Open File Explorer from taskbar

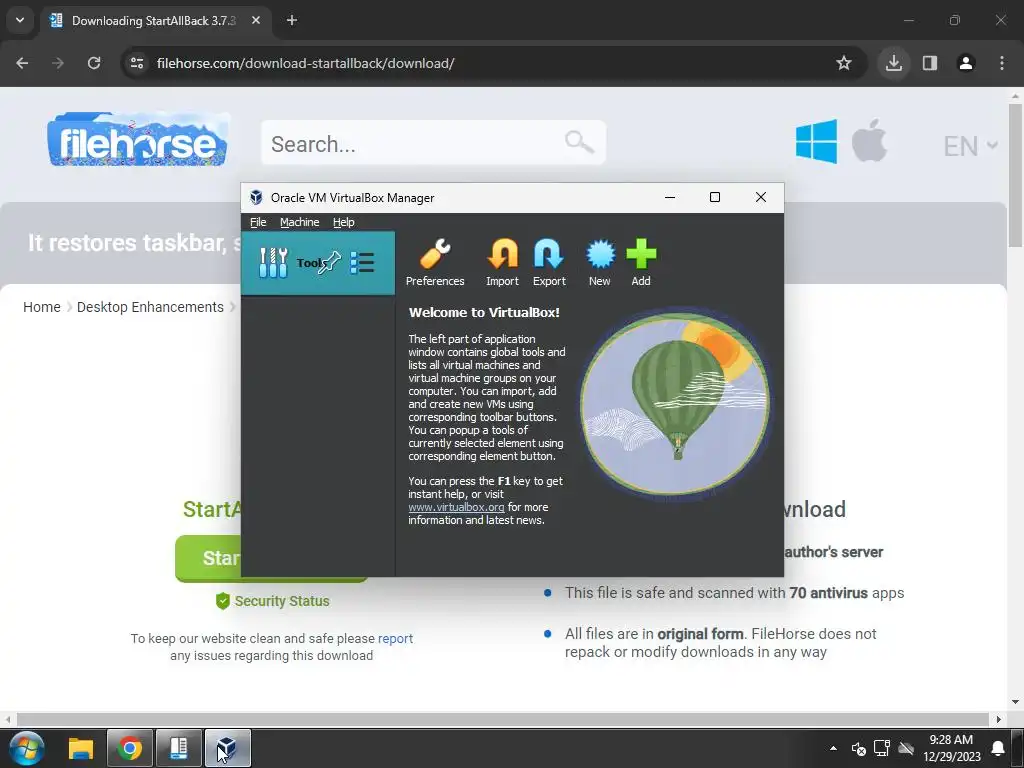coord(81,748)
